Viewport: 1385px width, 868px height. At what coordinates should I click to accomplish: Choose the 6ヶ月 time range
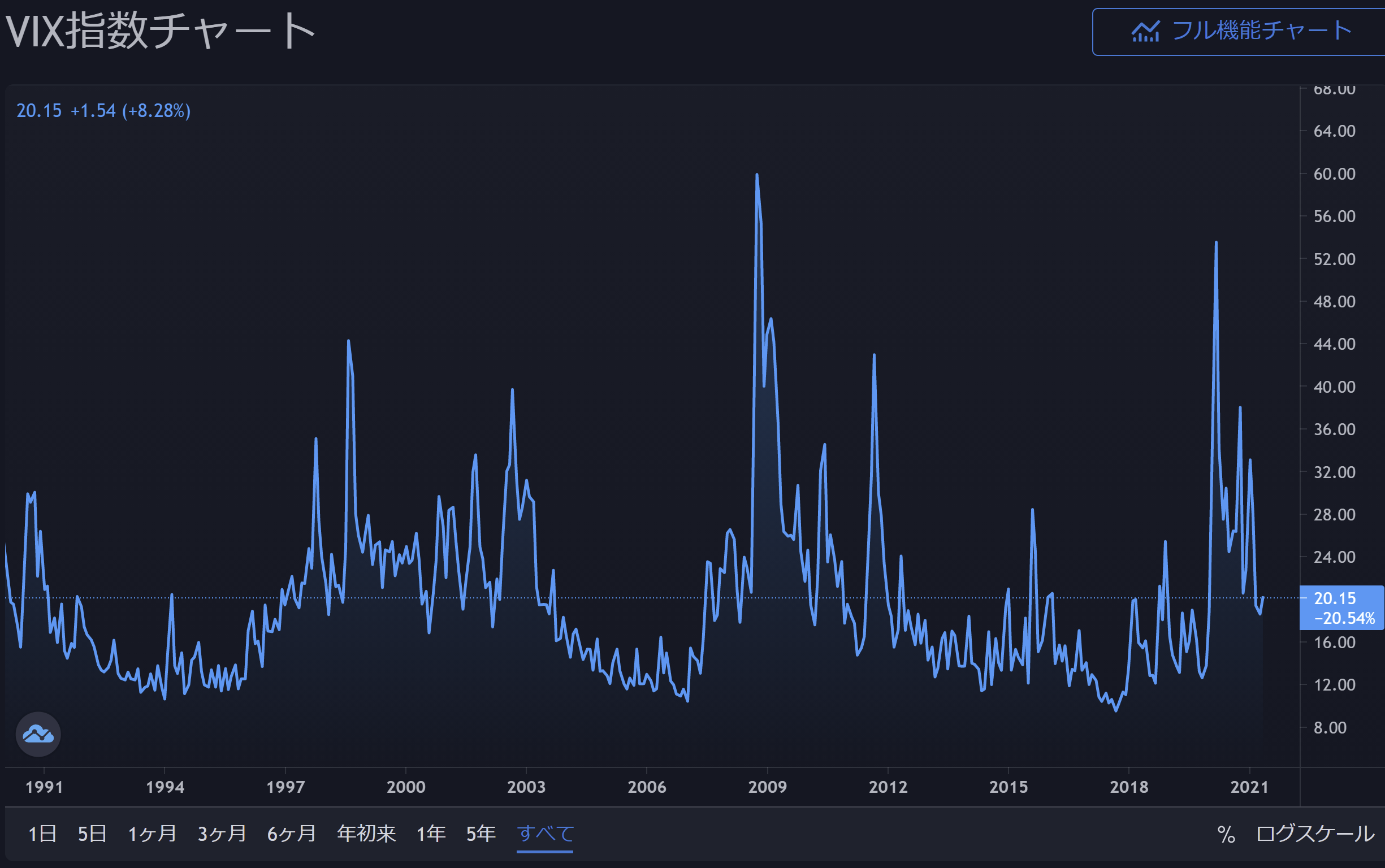[x=291, y=834]
